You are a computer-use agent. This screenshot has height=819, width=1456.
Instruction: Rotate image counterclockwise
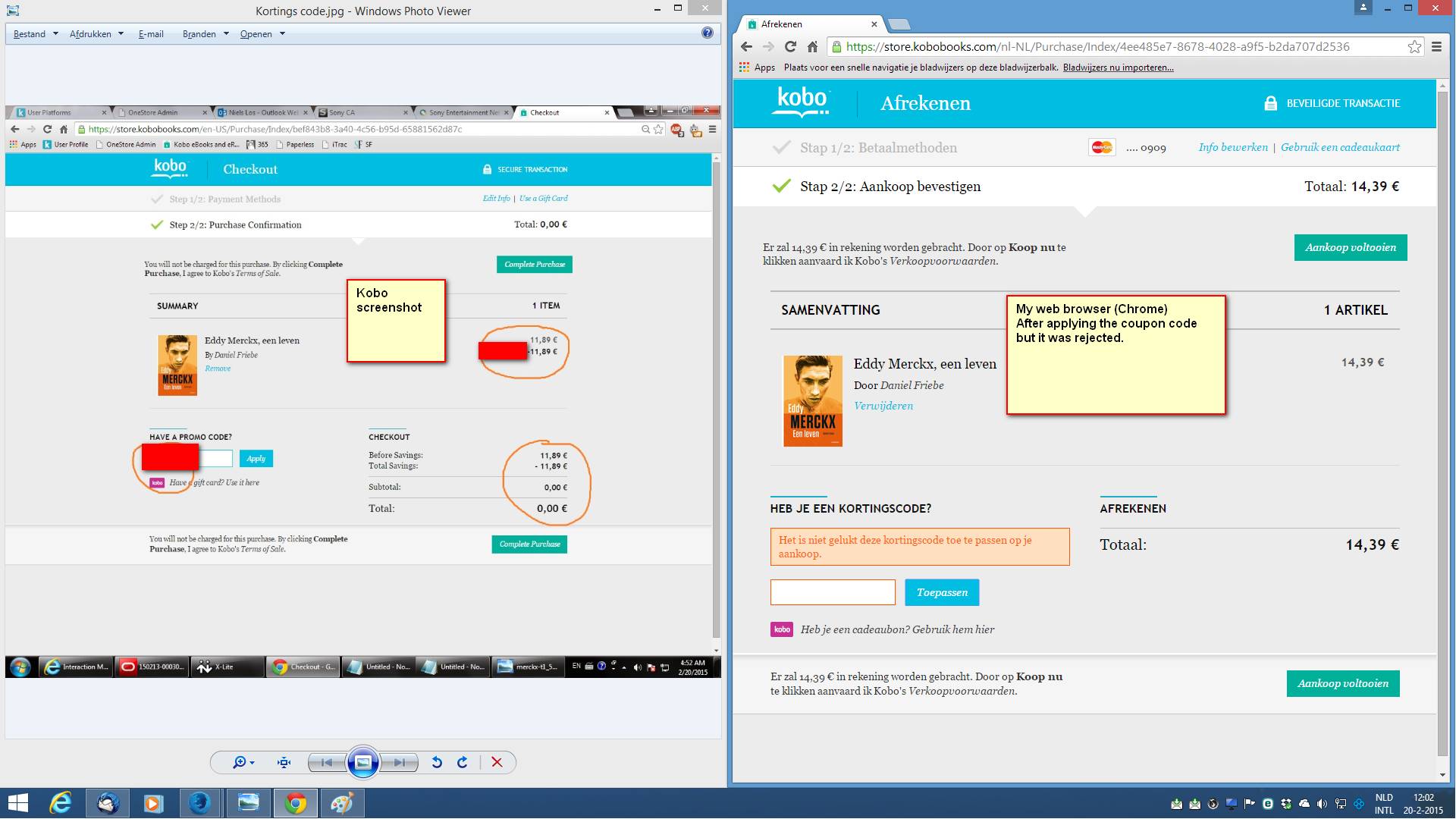point(437,763)
